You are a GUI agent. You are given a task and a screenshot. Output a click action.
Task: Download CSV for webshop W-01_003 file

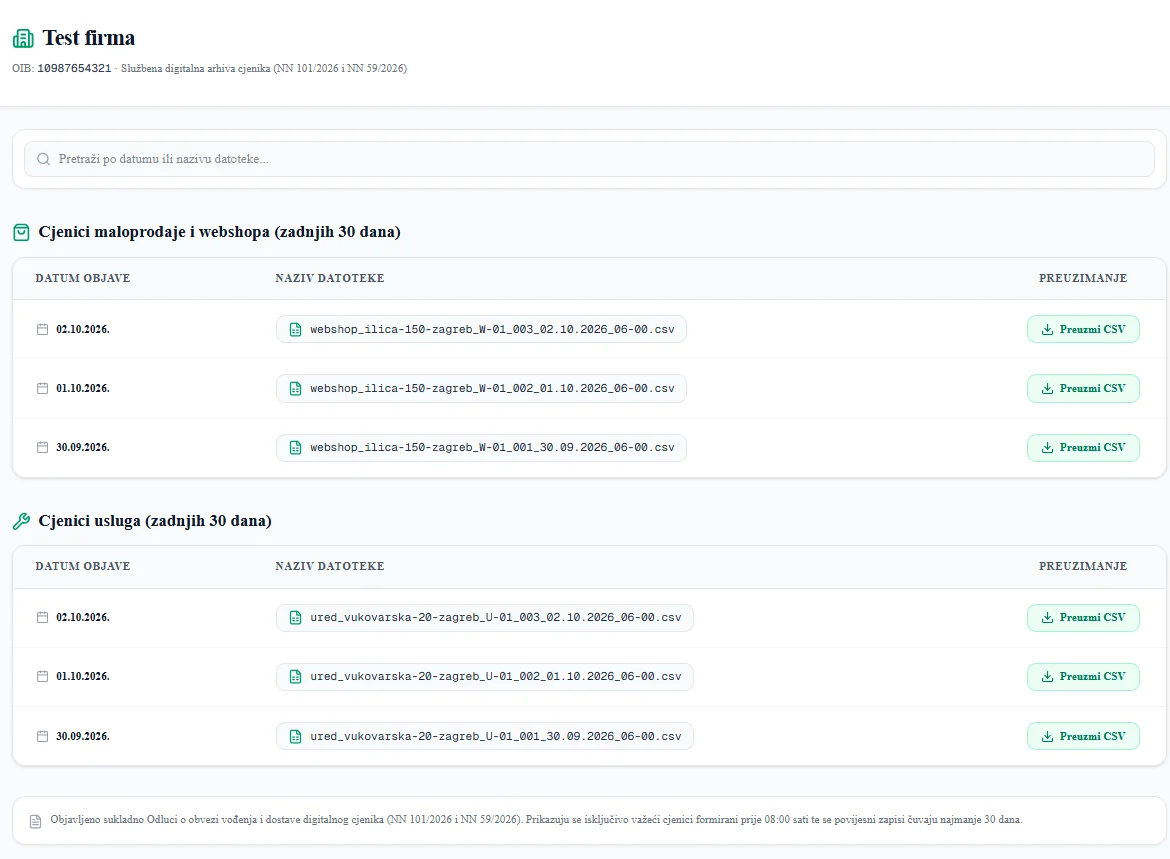(1083, 329)
